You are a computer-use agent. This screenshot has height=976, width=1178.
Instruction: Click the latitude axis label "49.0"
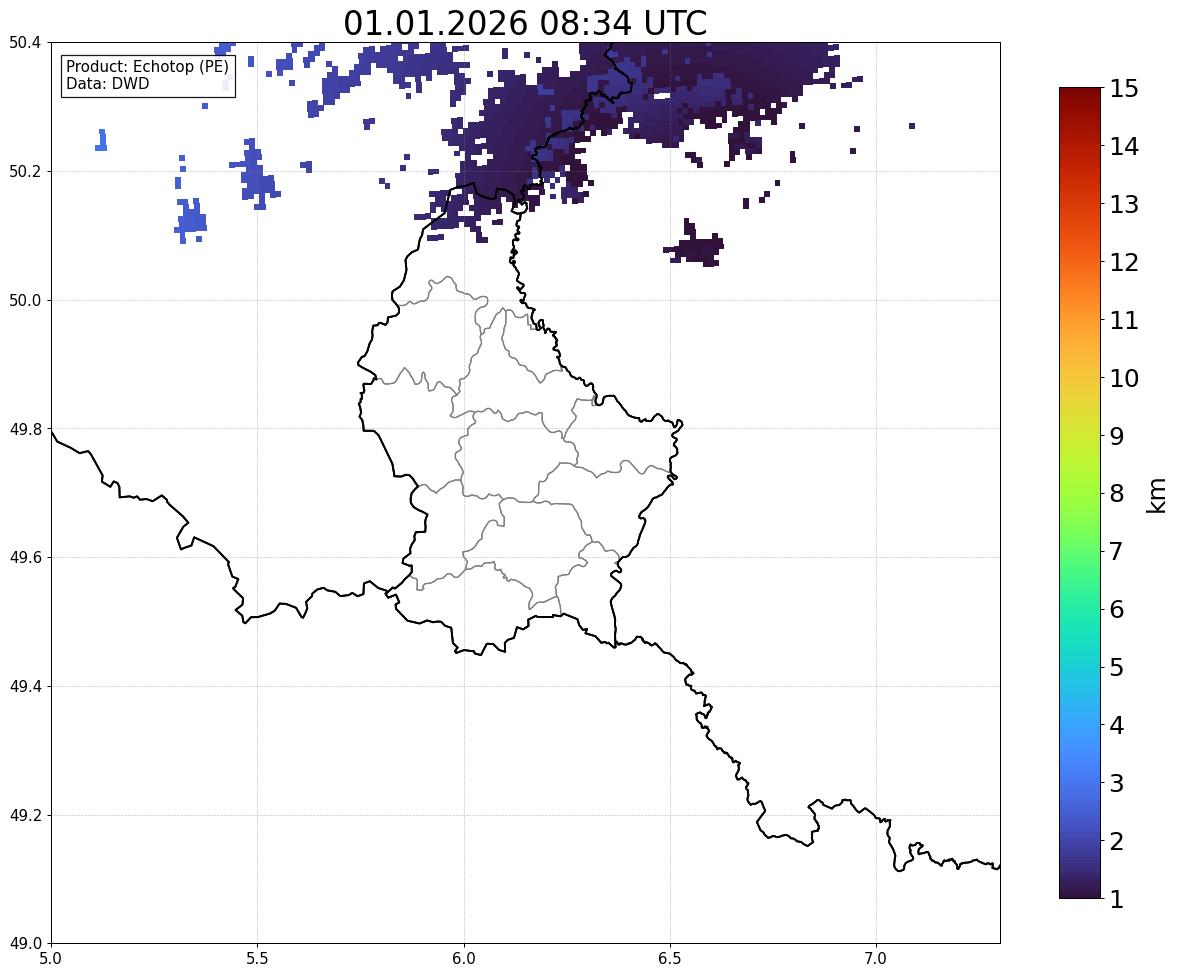[x=24, y=944]
